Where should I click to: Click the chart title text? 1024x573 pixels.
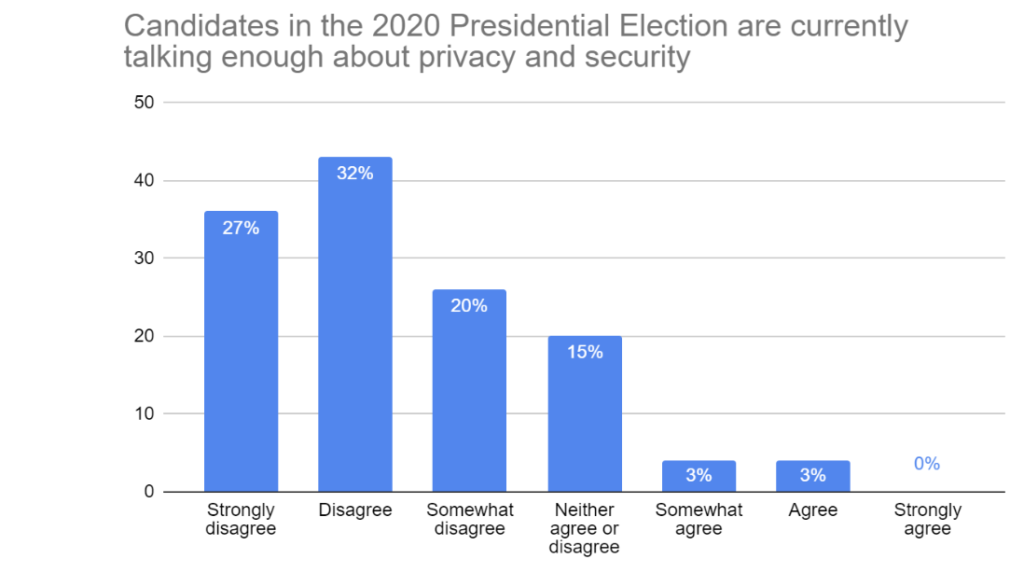515,41
